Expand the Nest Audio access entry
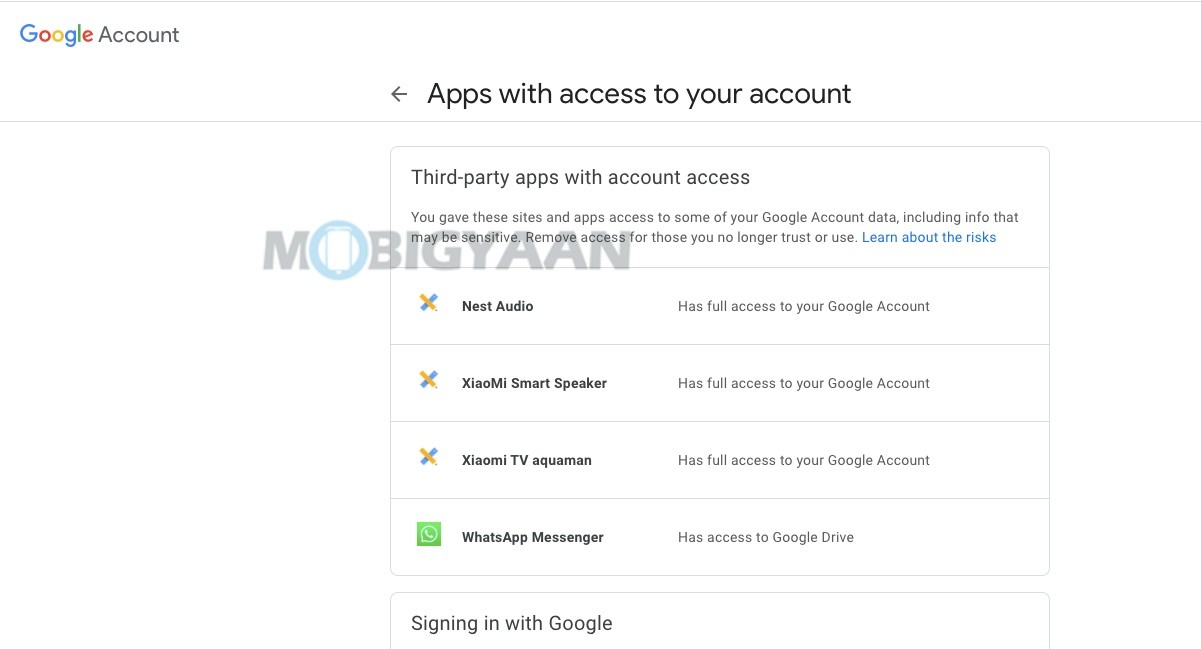The width and height of the screenshot is (1201, 649). tap(720, 306)
